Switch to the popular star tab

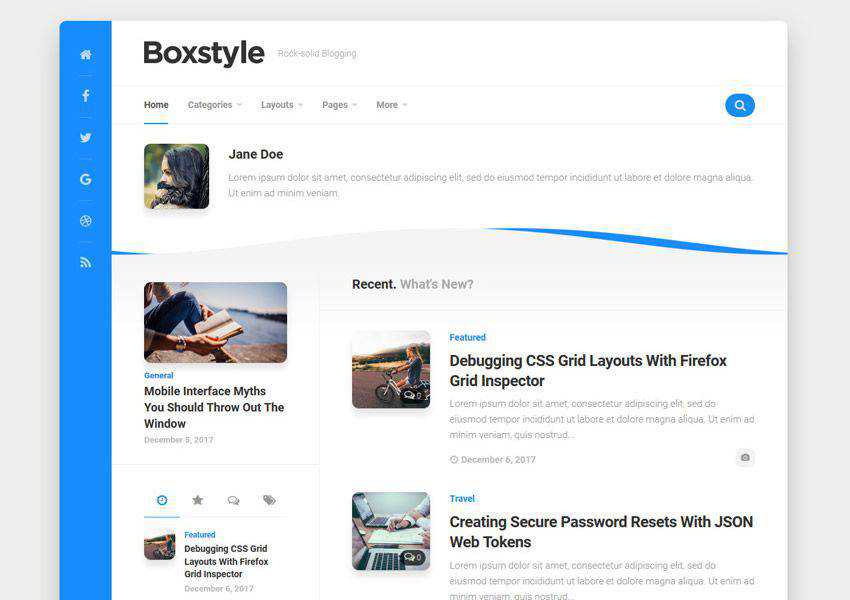[x=197, y=500]
